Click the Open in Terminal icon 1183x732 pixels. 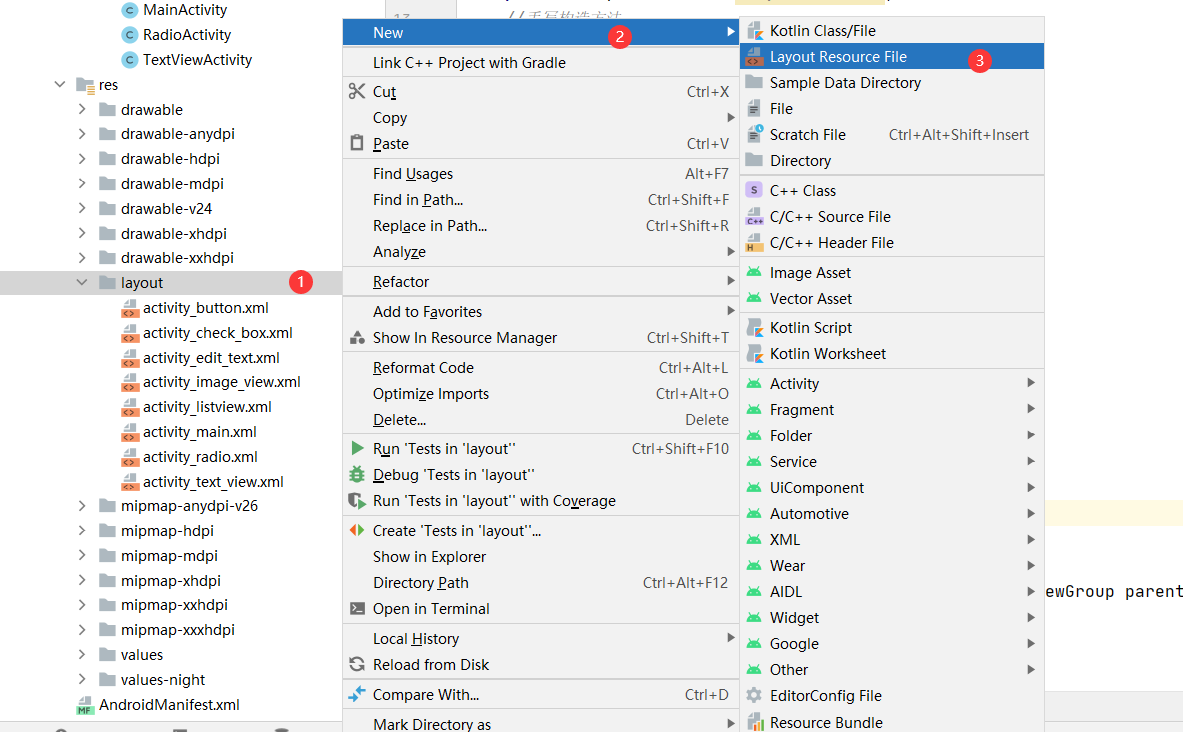357,609
